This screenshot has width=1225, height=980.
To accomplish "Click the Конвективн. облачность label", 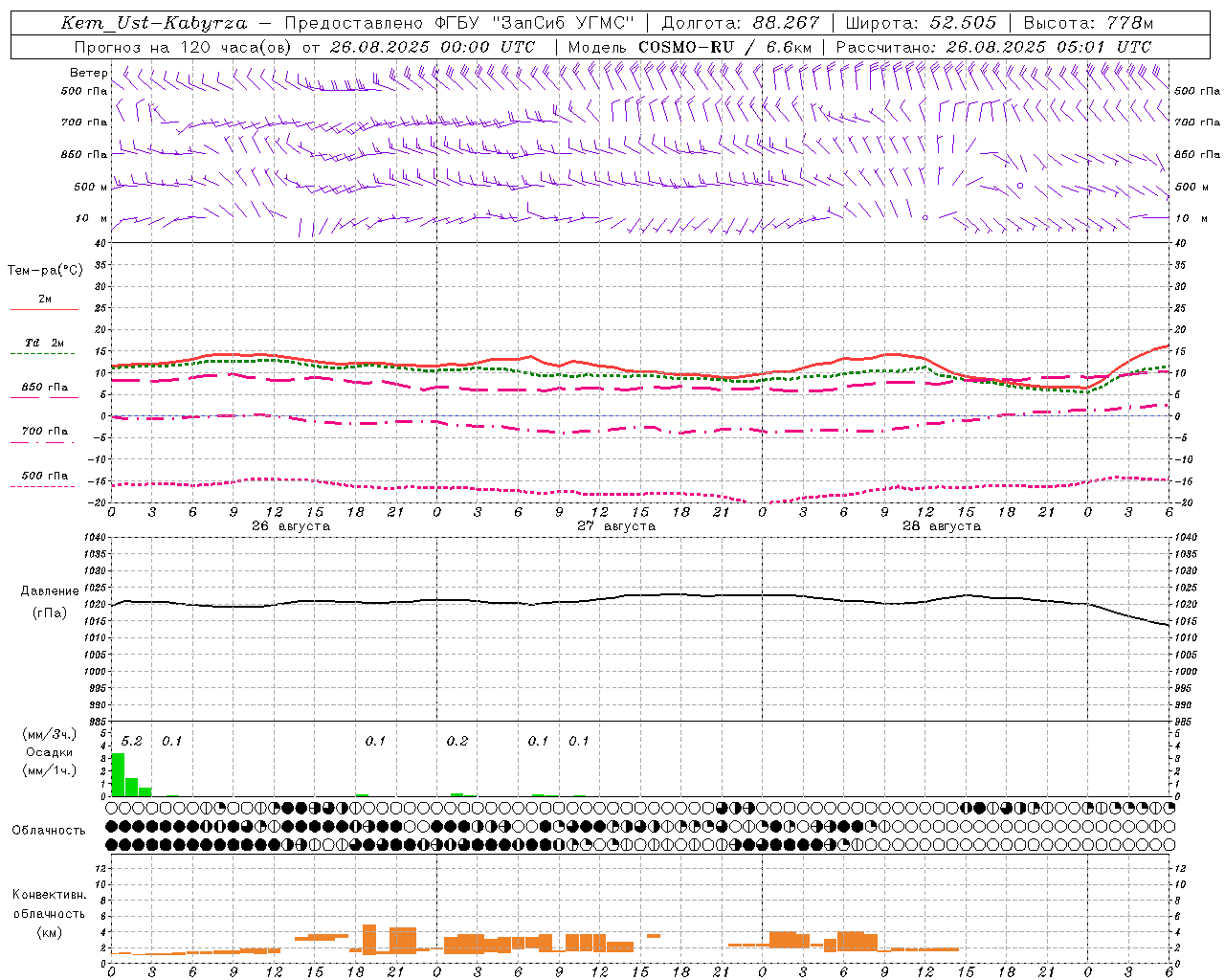I will point(49,904).
